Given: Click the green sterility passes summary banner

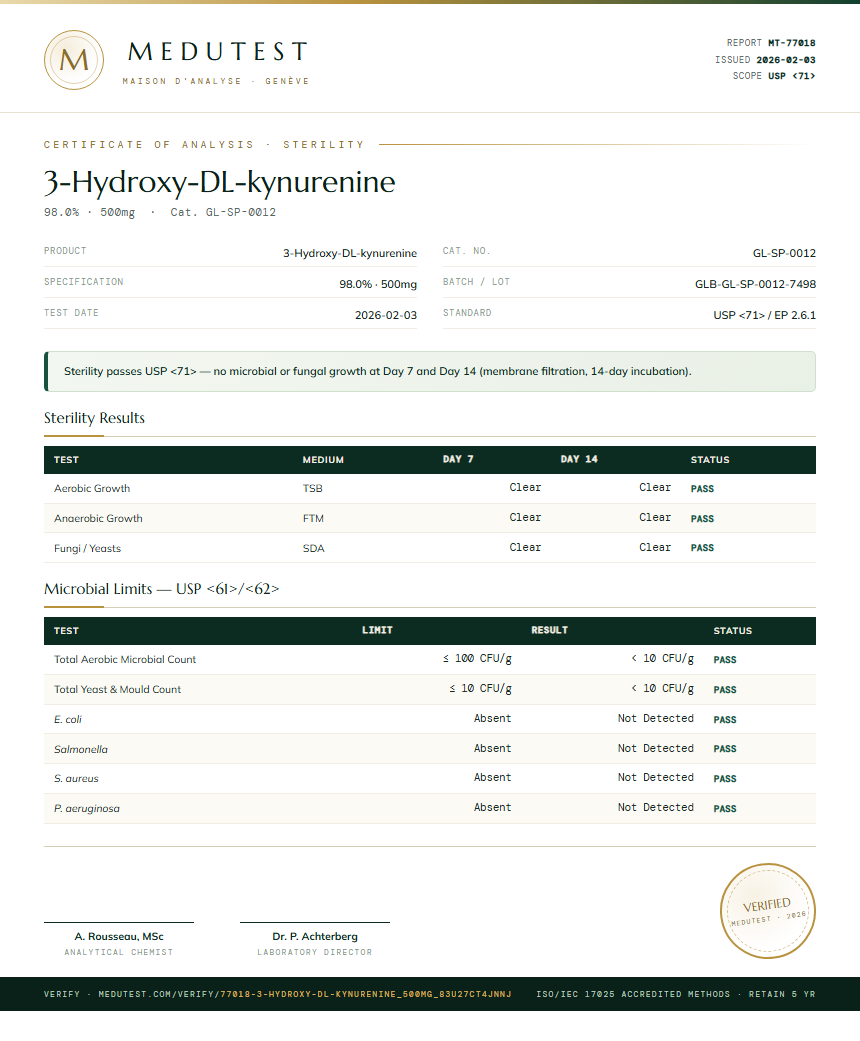Looking at the screenshot, I should point(430,372).
